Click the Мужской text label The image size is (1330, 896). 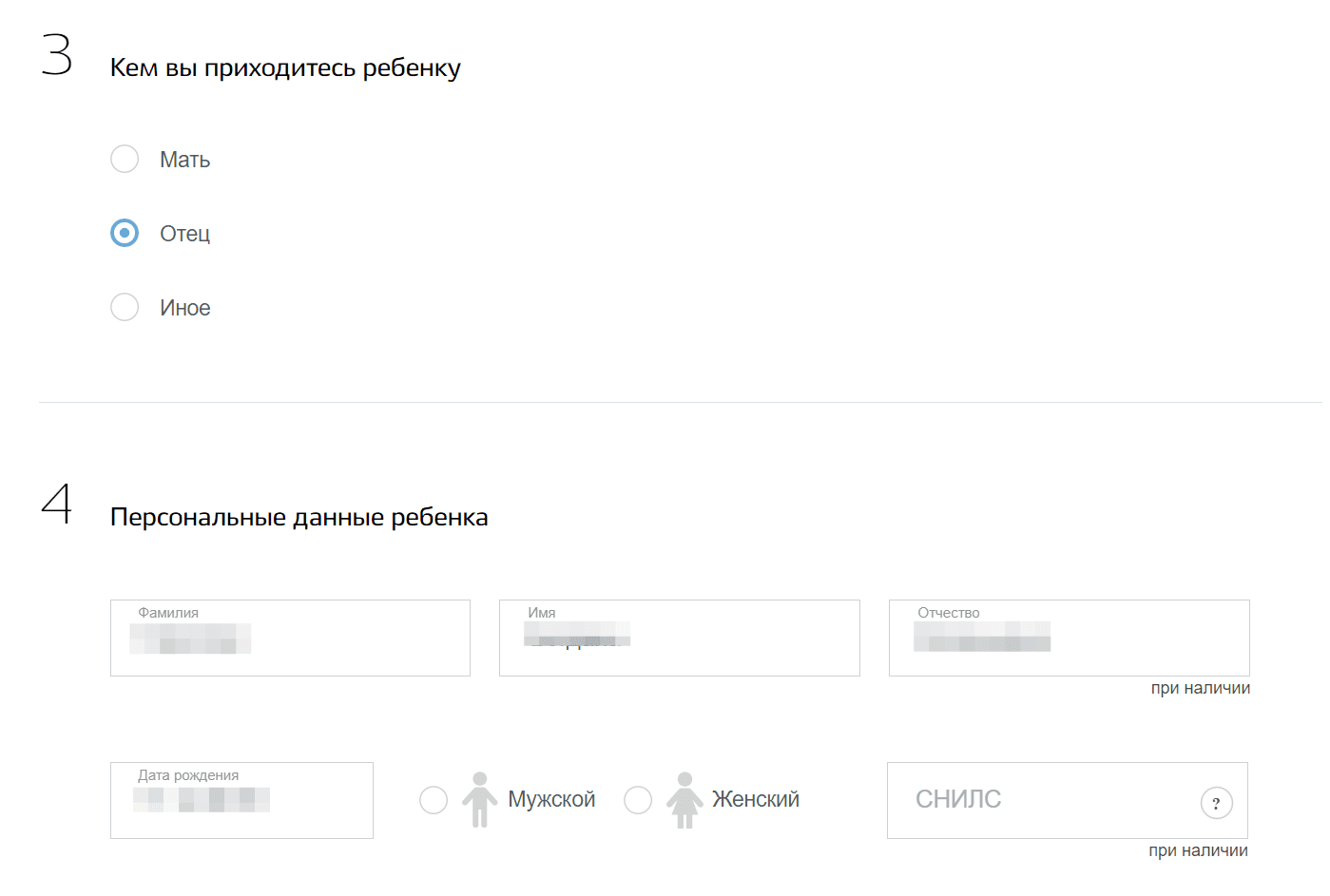tap(551, 800)
